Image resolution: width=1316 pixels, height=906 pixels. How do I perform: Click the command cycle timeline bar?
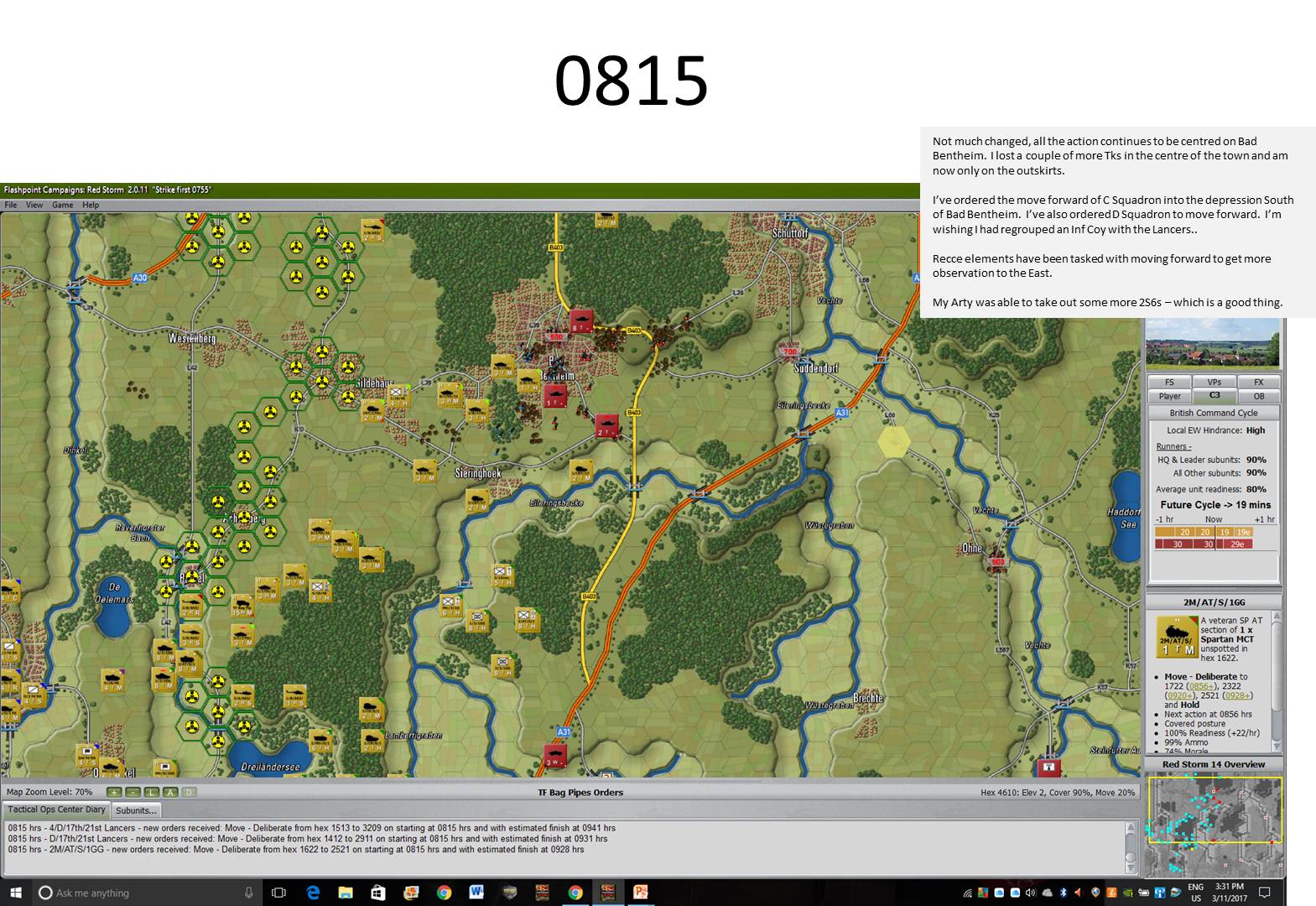(x=1205, y=538)
